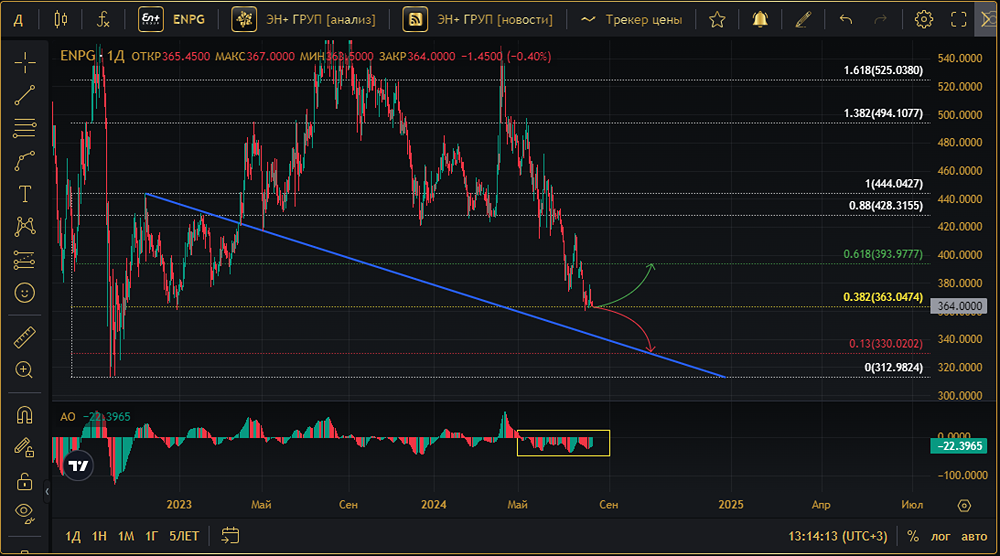Select the 1Н time range
This screenshot has height=556, width=1000.
(x=99, y=536)
